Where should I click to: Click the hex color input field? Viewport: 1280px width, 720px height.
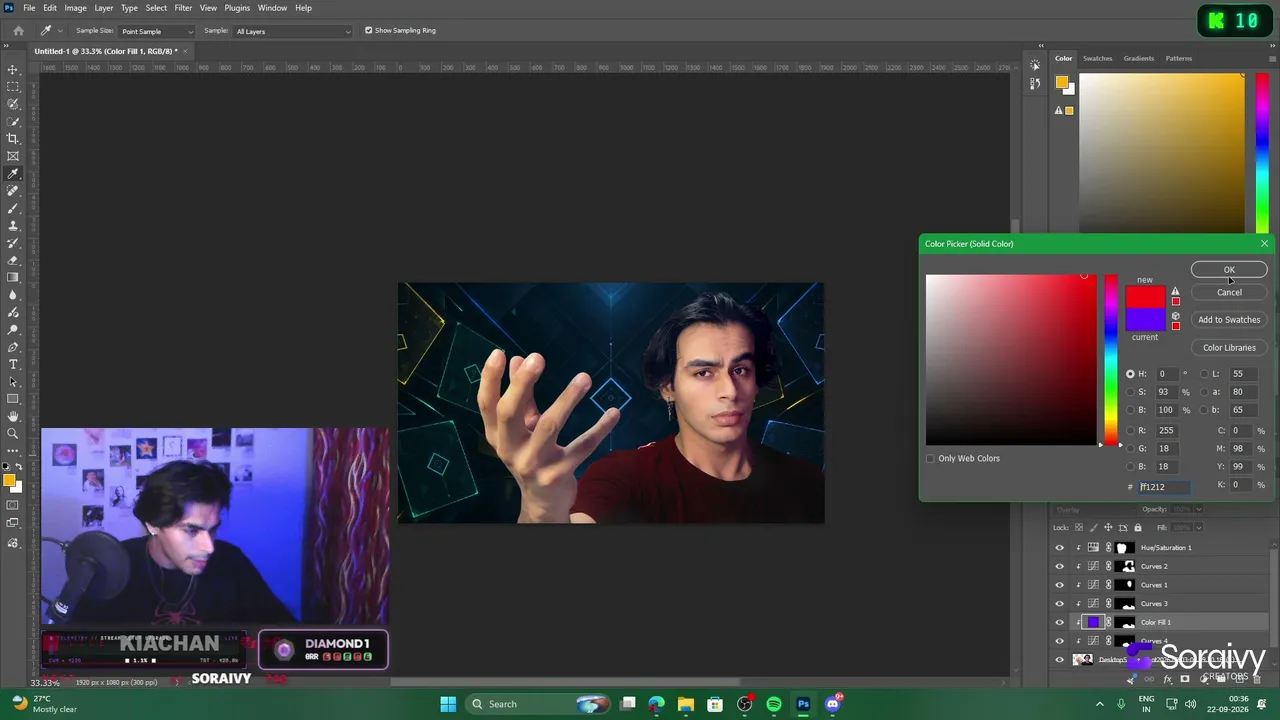1164,487
